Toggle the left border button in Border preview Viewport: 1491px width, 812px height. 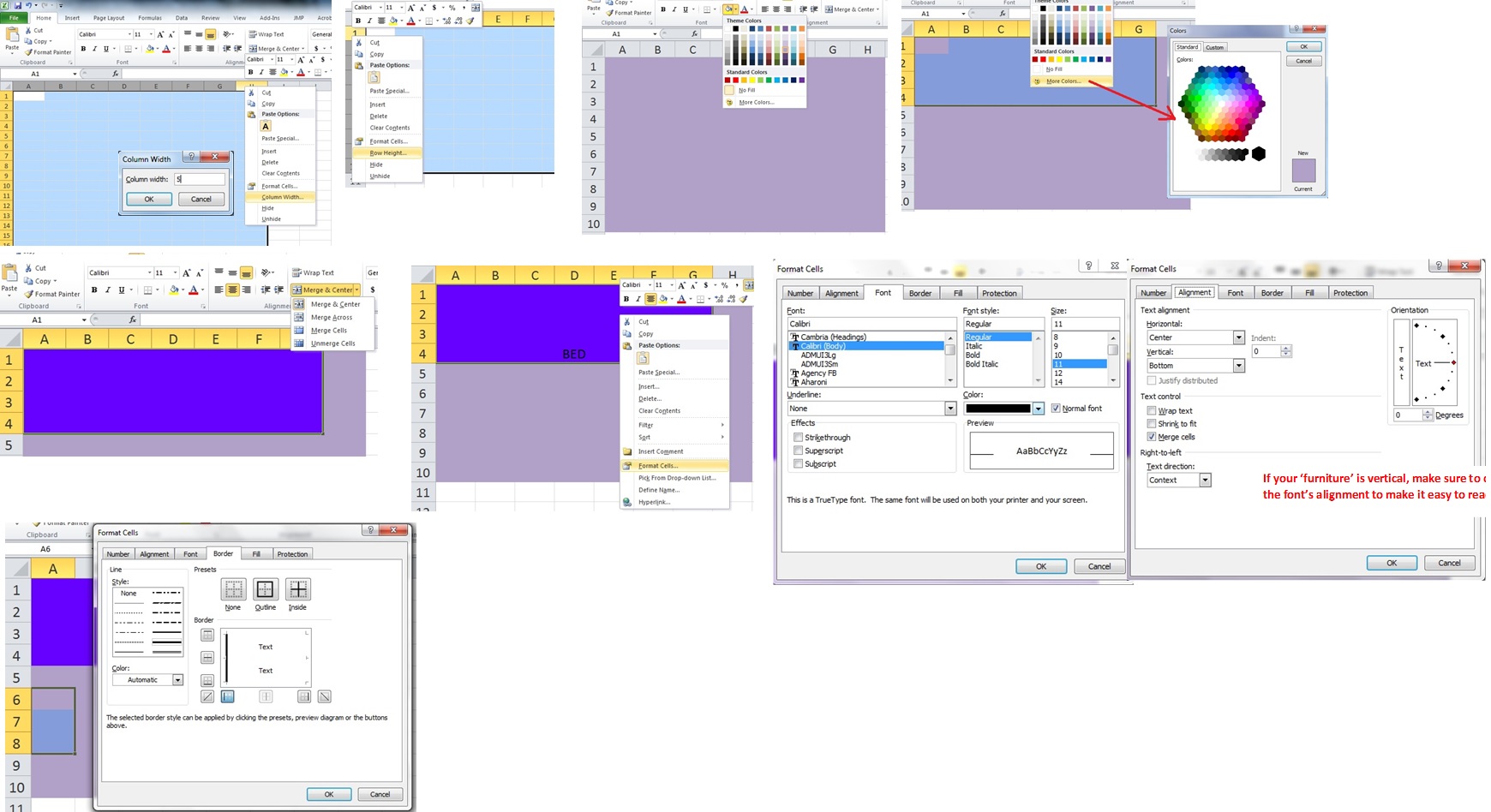point(227,696)
